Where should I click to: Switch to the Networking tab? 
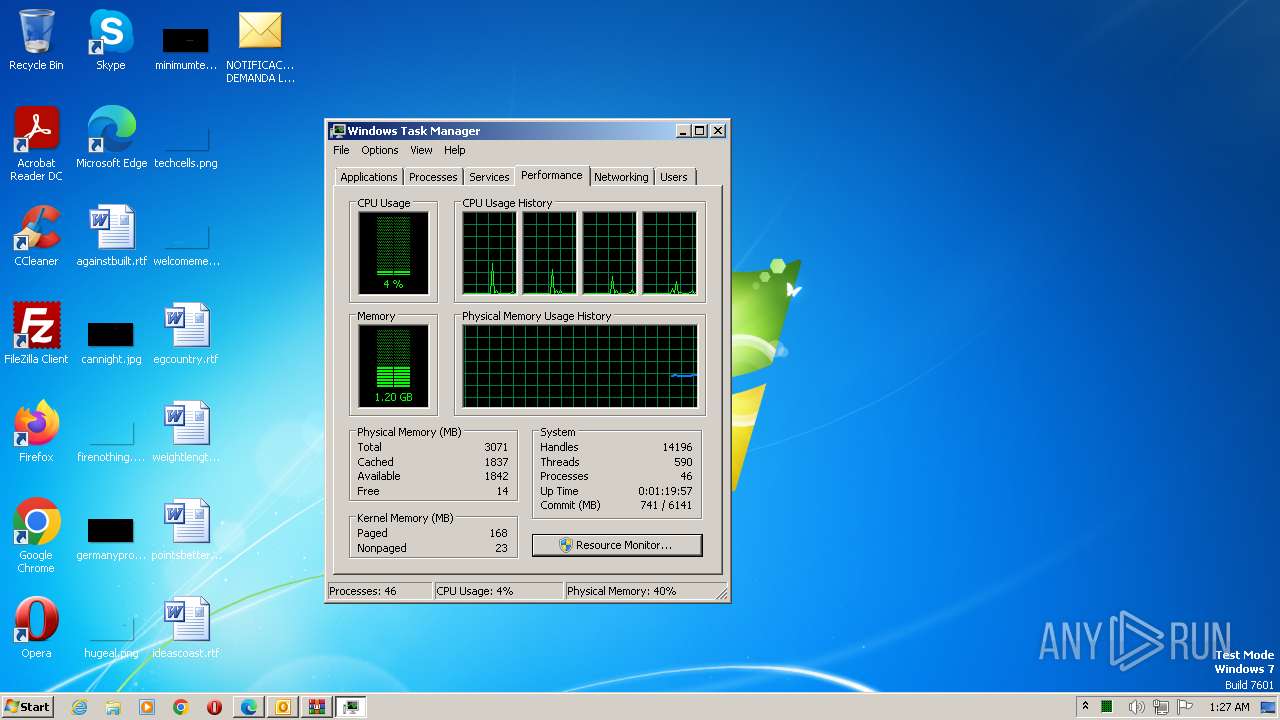point(621,177)
